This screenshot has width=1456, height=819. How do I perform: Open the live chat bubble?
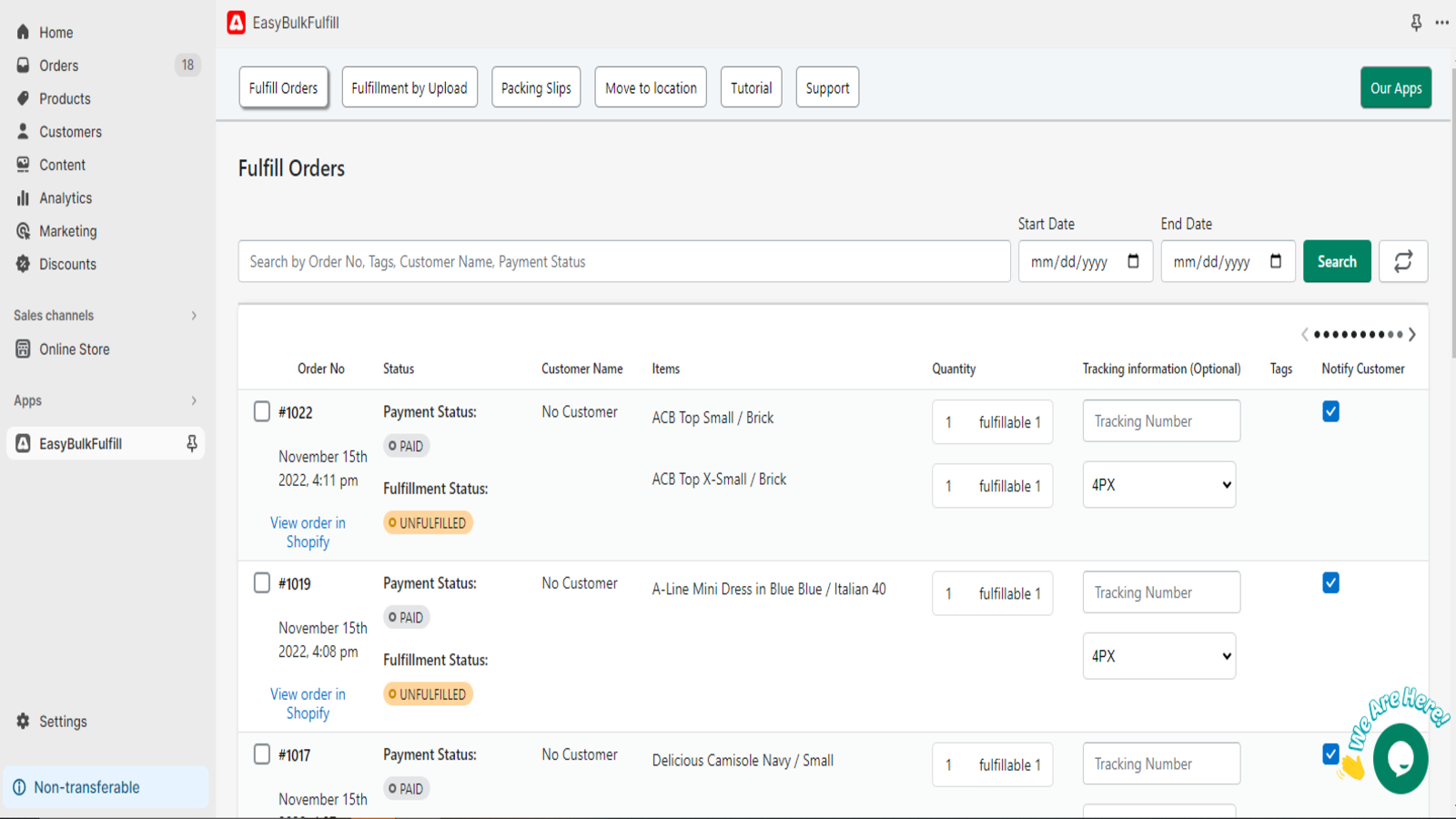pos(1400,759)
